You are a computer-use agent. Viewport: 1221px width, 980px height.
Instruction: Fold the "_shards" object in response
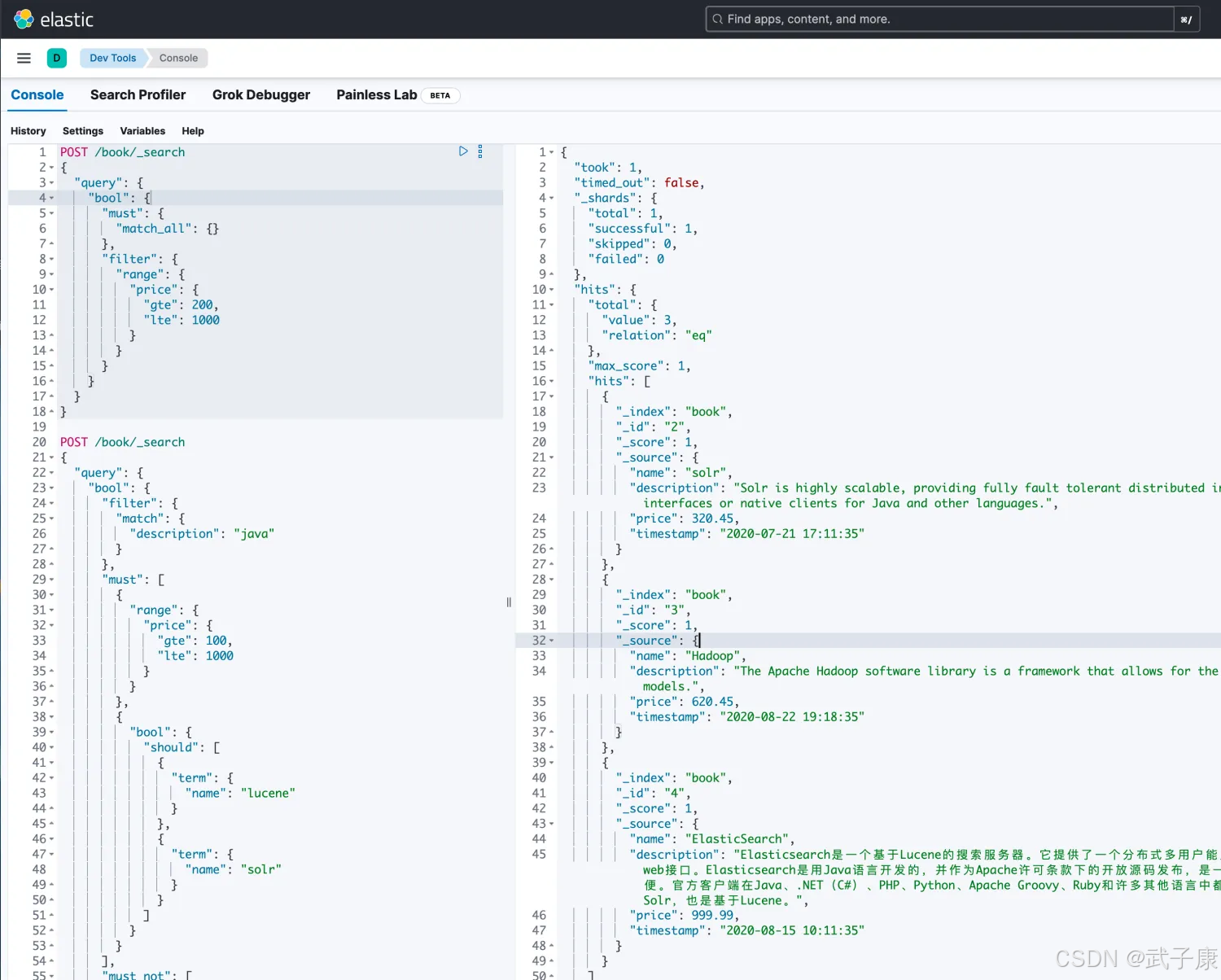(x=552, y=199)
